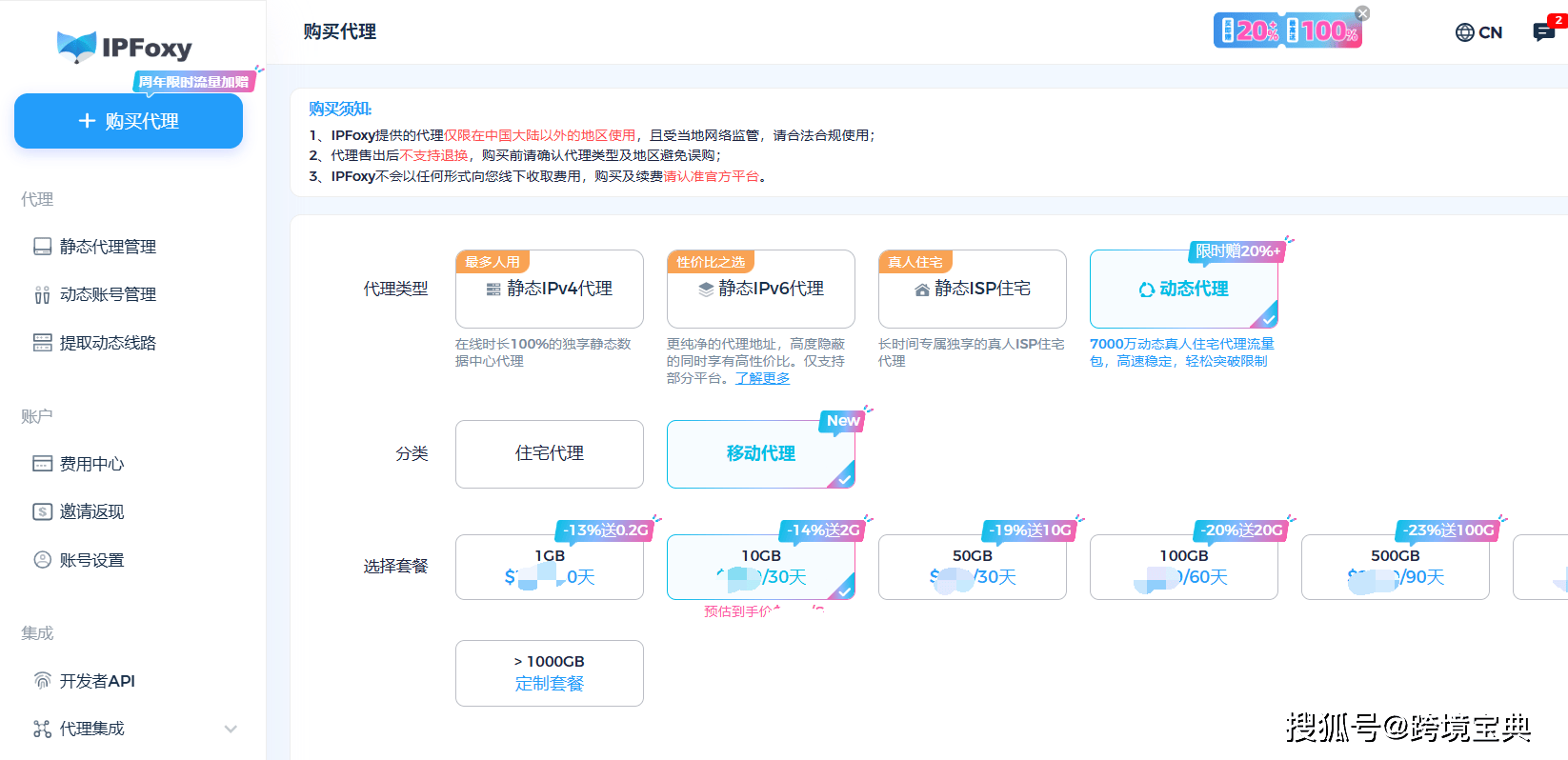1568x760 pixels.
Task: Click the IPFoxy logo
Action: click(x=125, y=47)
